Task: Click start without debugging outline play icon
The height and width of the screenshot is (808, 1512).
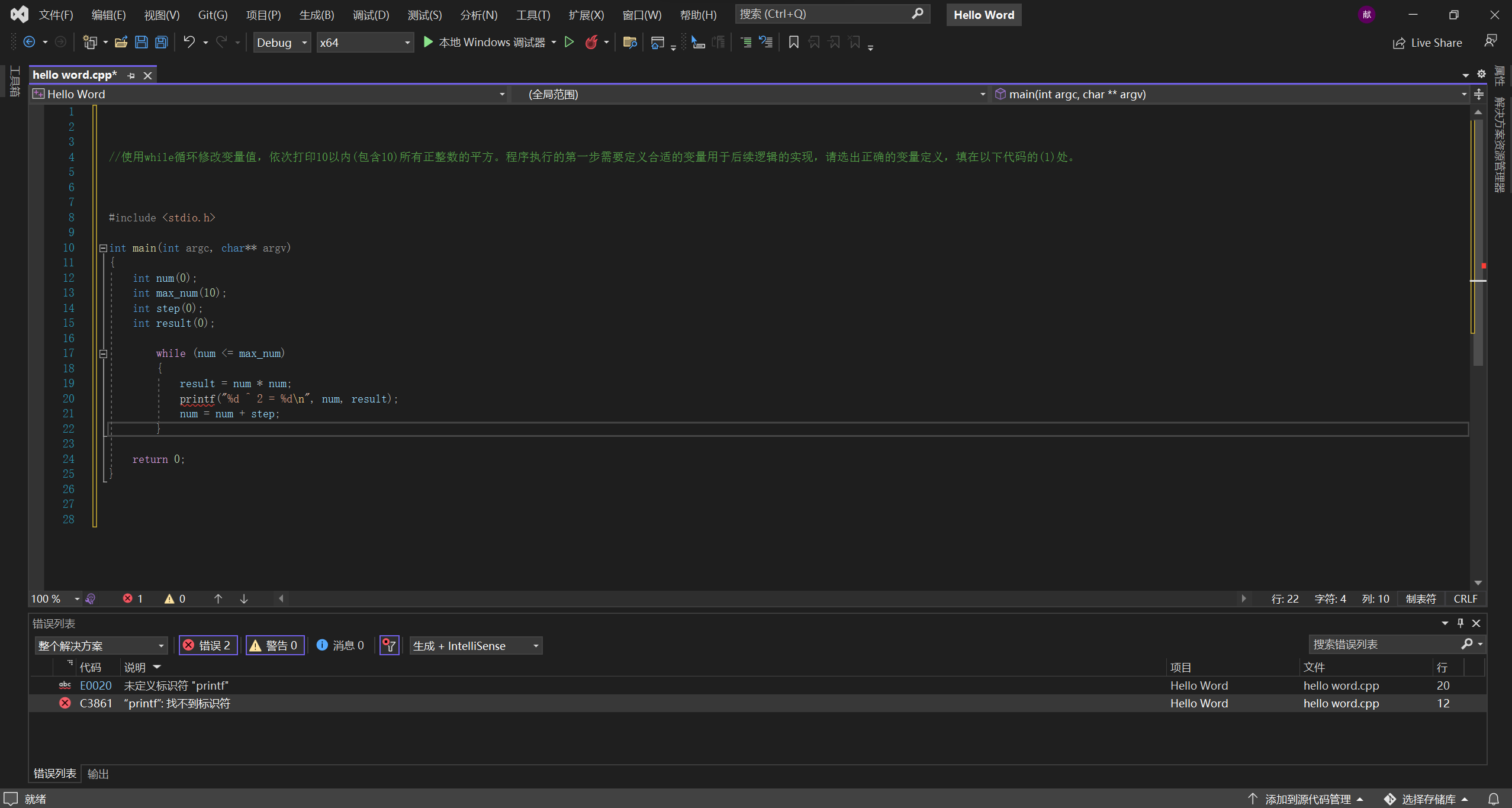Action: (x=569, y=42)
